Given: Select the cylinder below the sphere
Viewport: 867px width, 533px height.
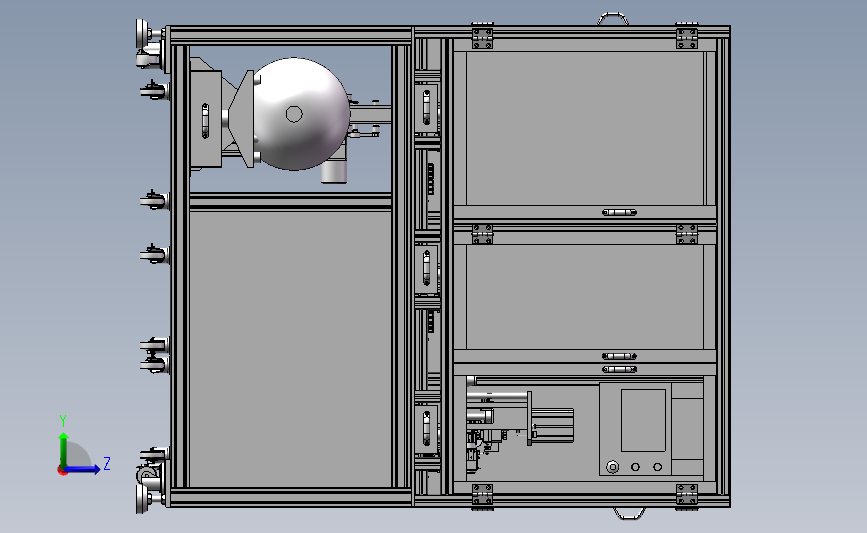Looking at the screenshot, I should [x=334, y=171].
